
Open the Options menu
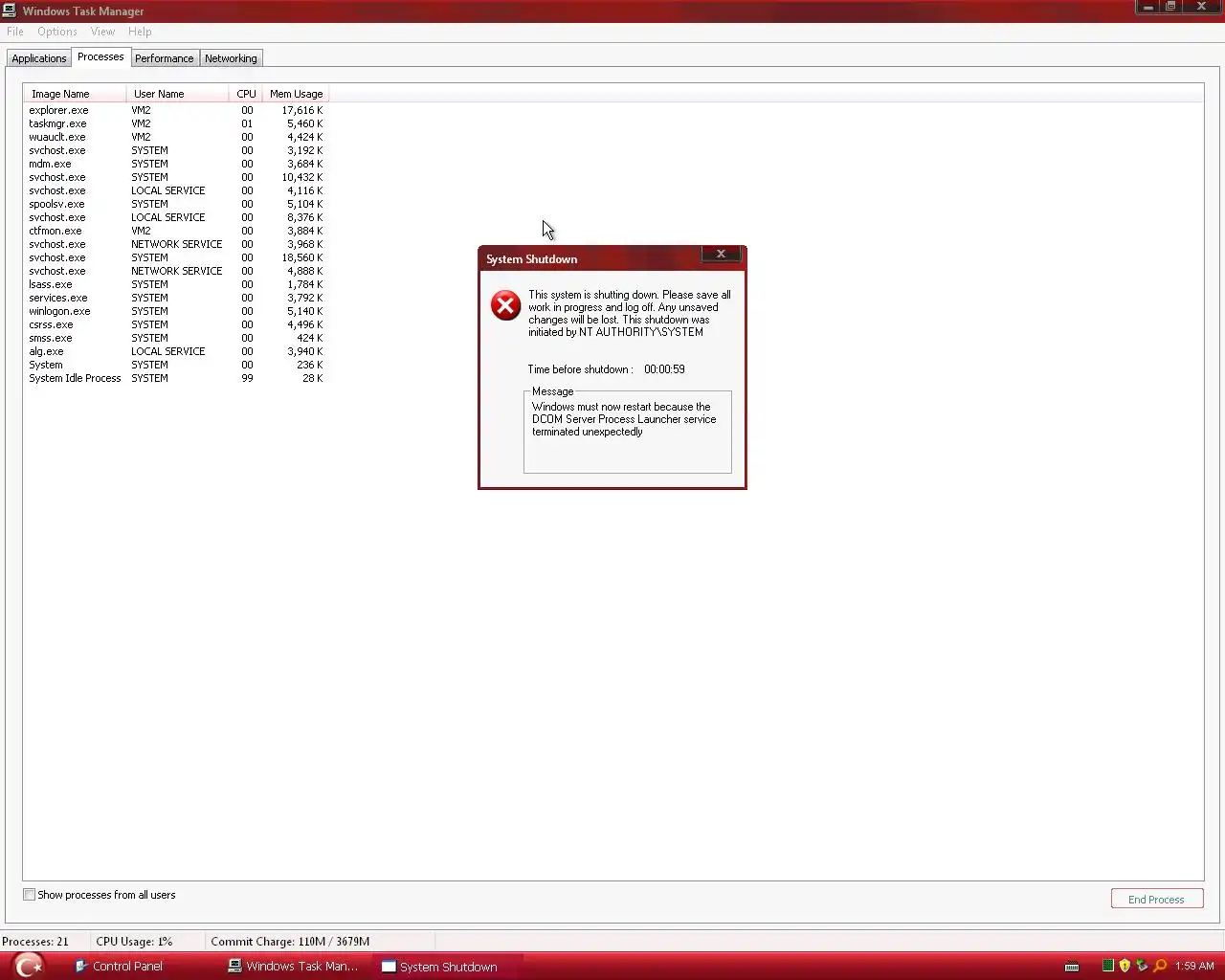click(x=57, y=32)
